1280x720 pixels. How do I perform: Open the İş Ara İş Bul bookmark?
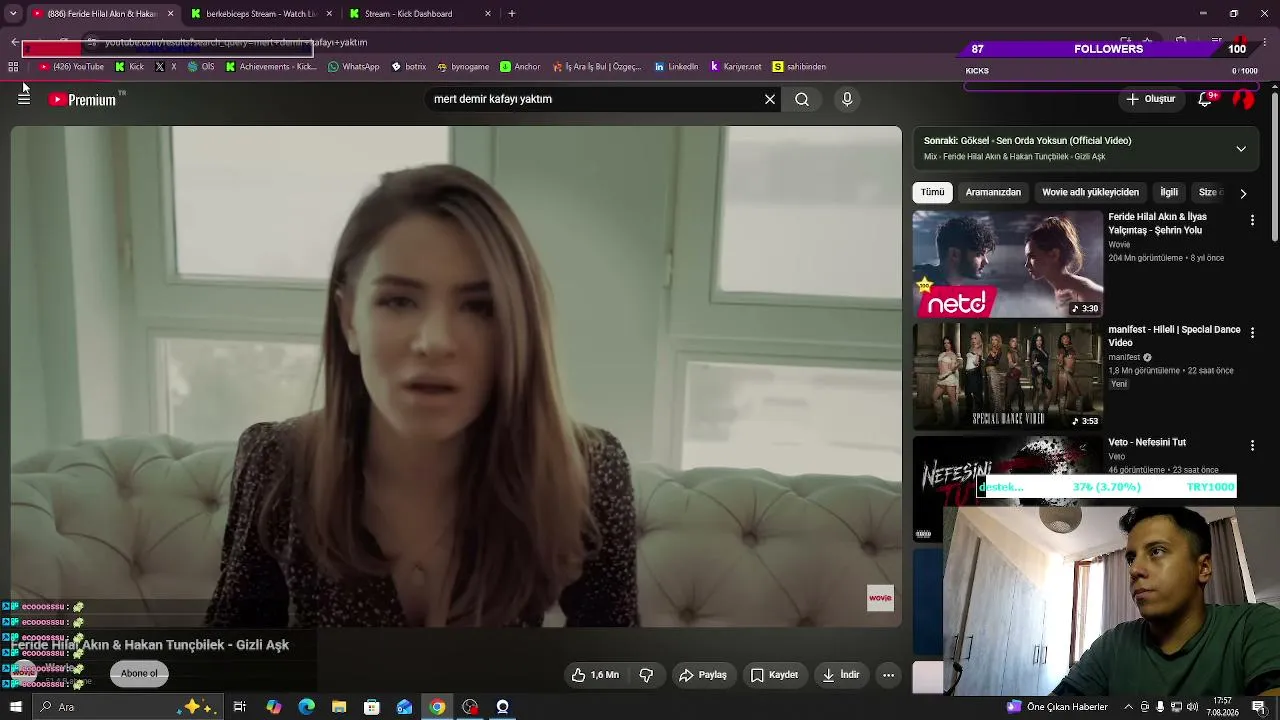pos(597,67)
